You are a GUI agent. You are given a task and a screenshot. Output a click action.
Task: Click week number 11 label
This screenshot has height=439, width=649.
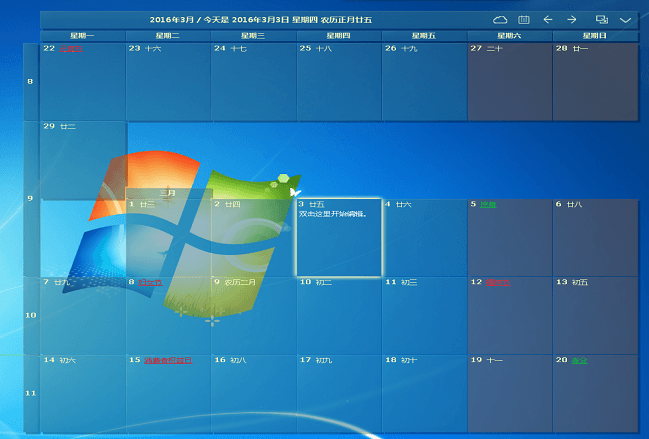click(x=31, y=393)
